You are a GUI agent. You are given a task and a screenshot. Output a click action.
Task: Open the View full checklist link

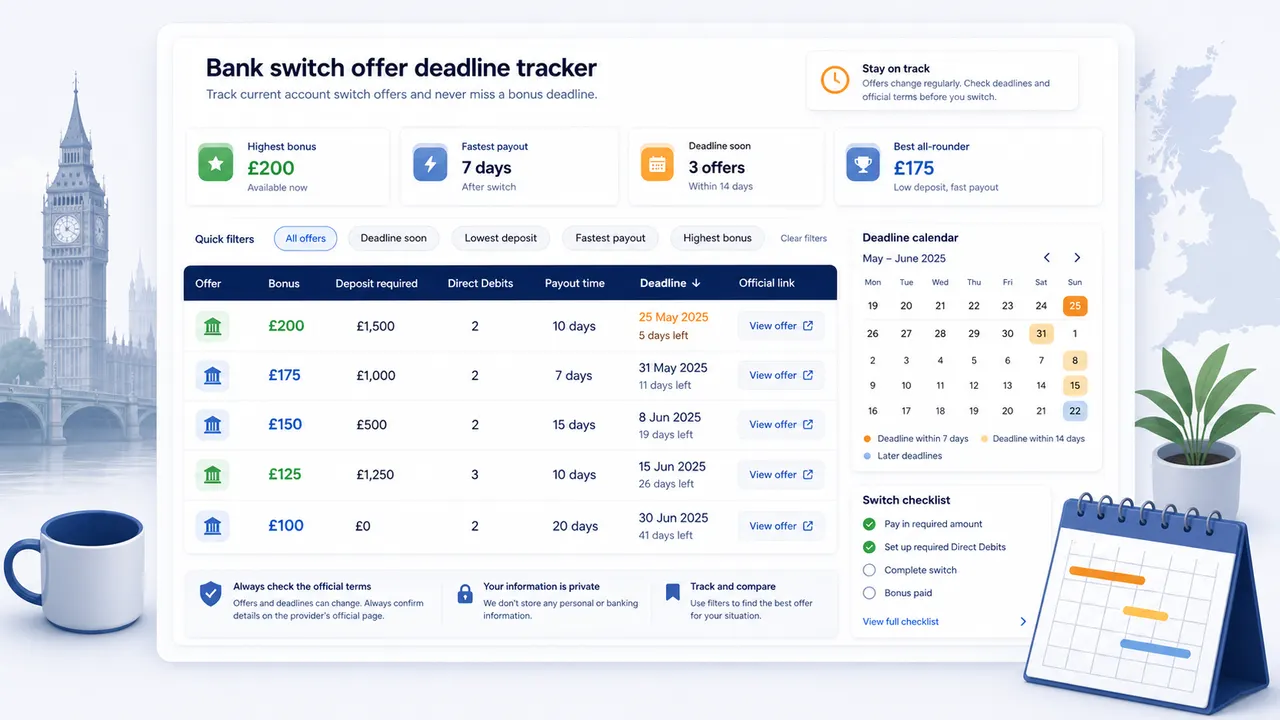click(x=901, y=622)
